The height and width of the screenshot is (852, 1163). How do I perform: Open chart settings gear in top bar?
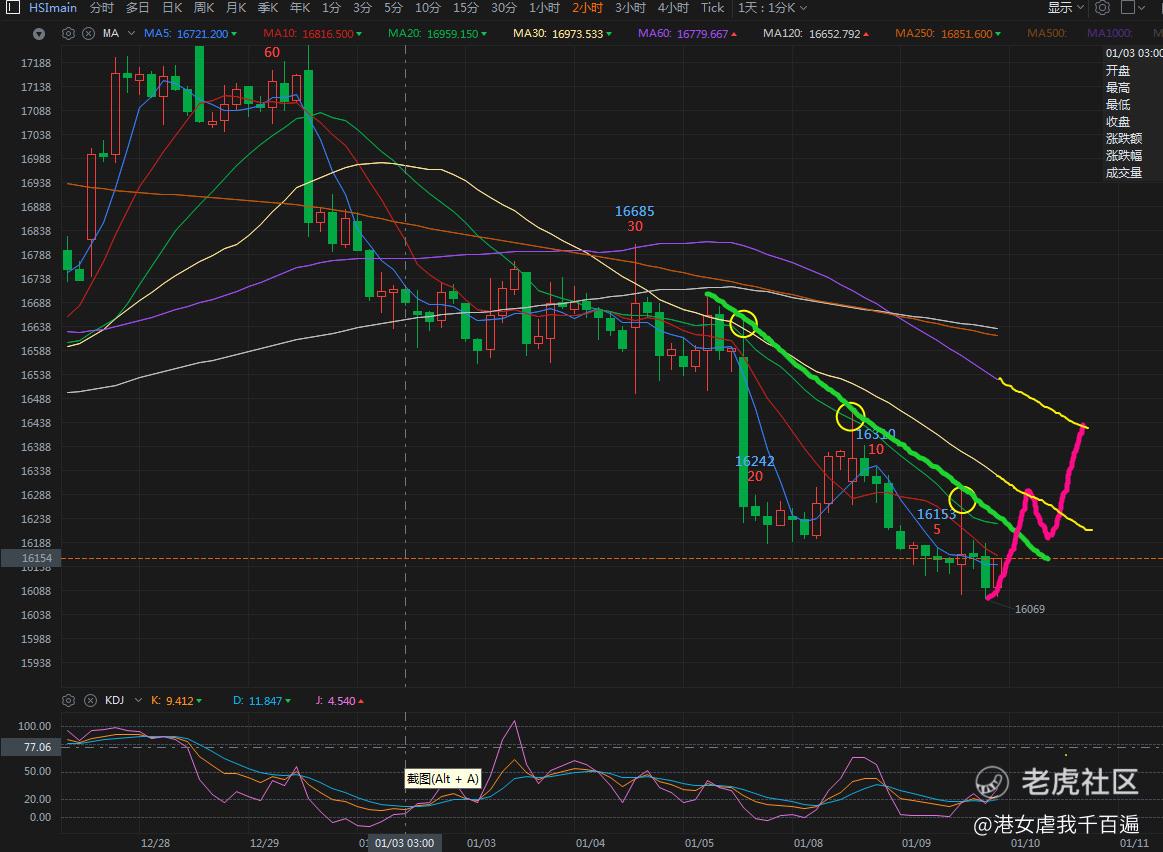click(x=1102, y=8)
